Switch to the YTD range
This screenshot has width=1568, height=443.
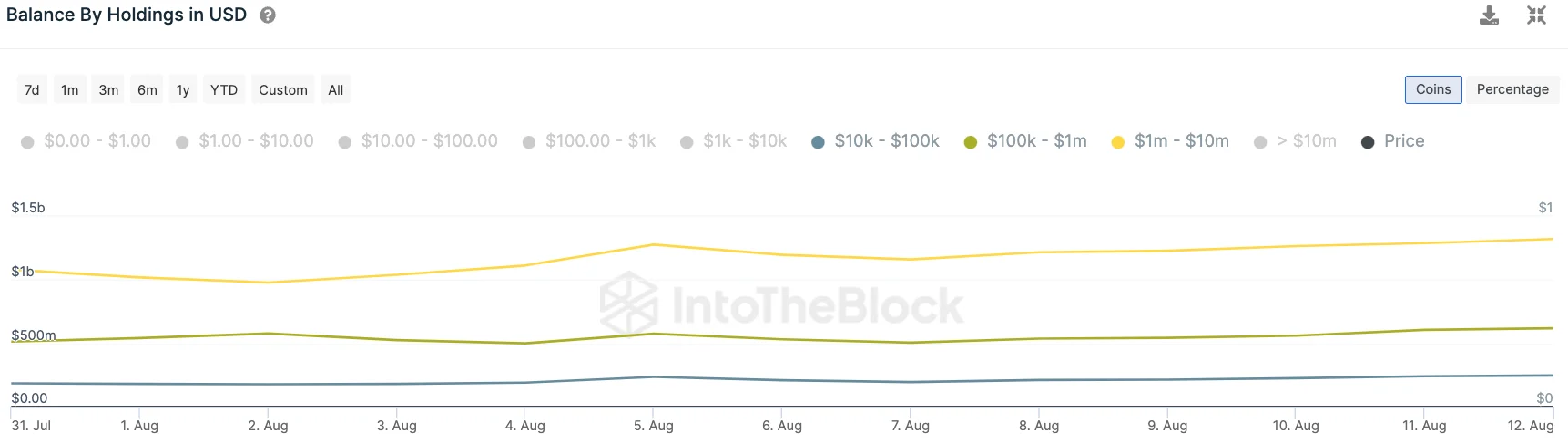tap(224, 90)
